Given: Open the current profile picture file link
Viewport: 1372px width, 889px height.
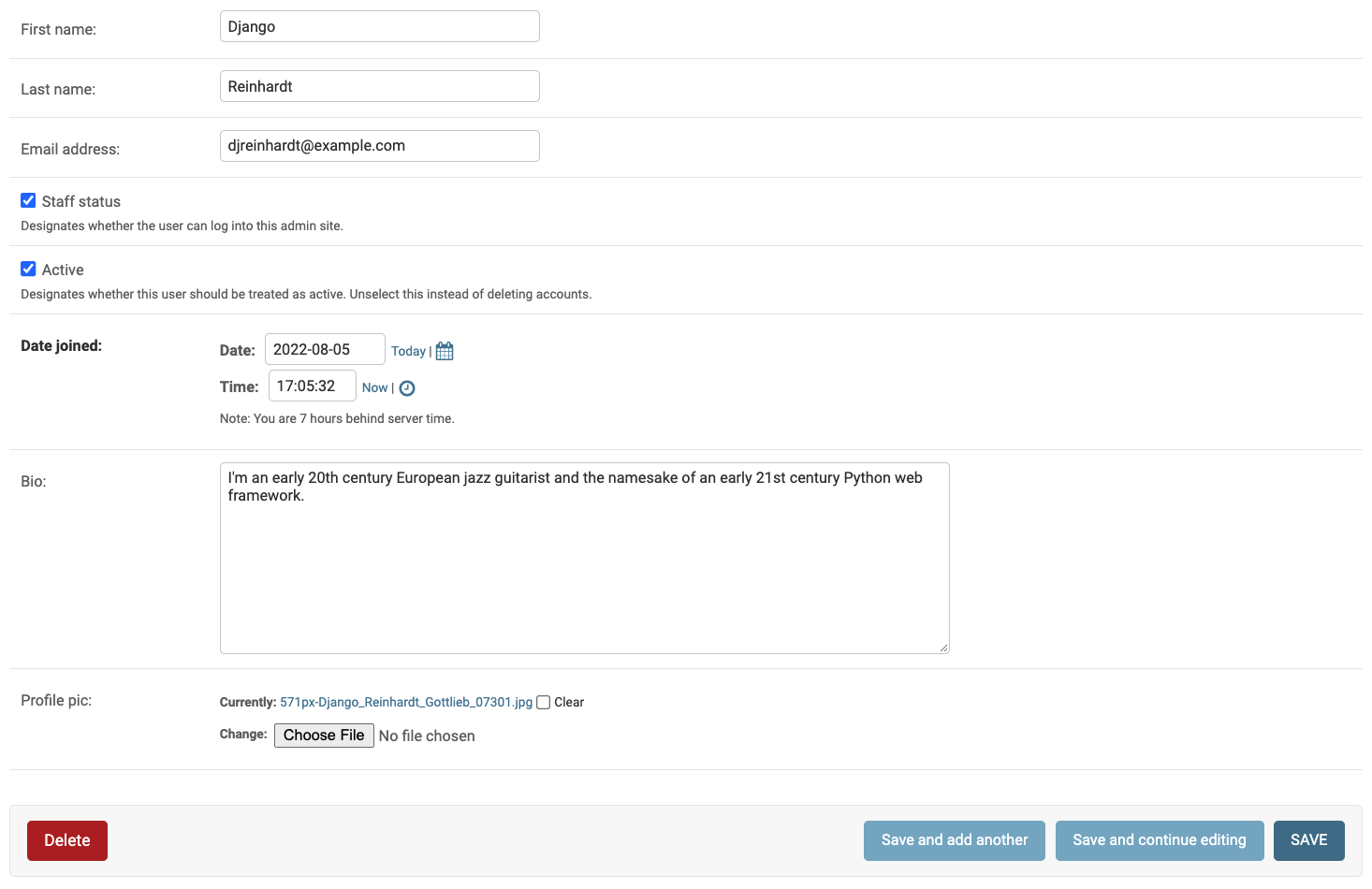Looking at the screenshot, I should 405,702.
